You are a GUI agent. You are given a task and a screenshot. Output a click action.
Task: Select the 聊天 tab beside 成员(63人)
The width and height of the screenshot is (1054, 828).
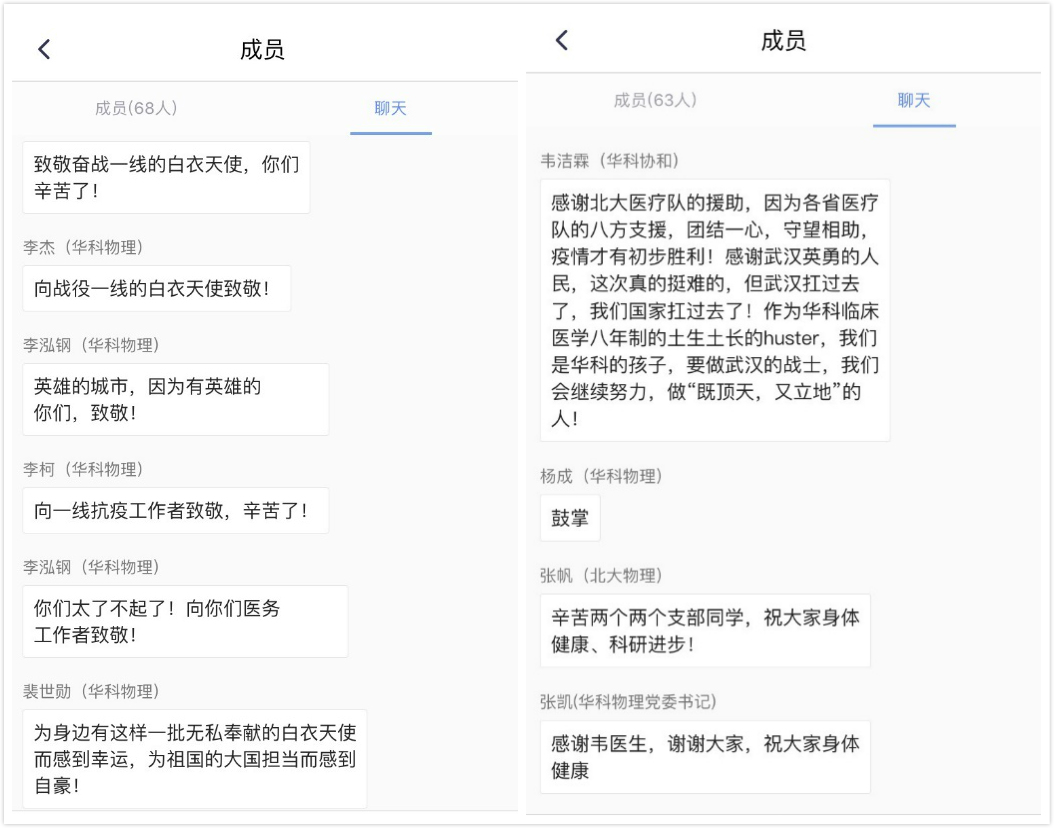913,100
